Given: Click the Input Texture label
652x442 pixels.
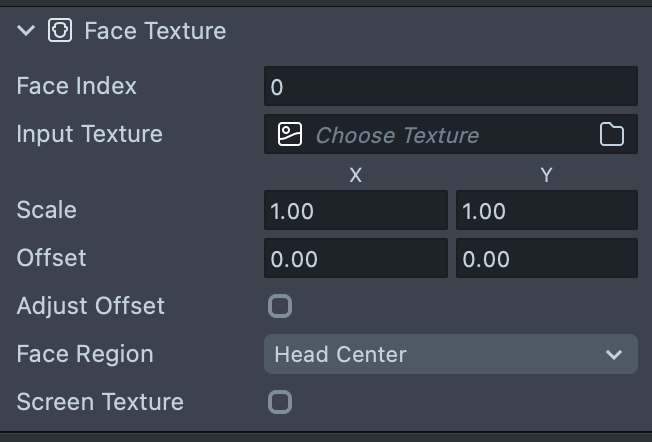Looking at the screenshot, I should point(89,134).
